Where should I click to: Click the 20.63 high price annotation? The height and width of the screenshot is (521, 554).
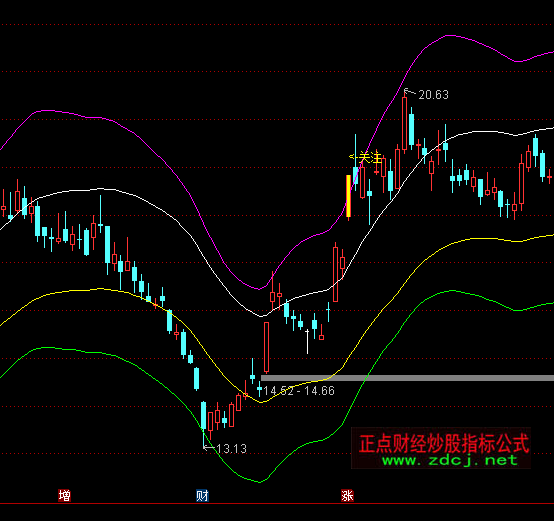point(433,95)
